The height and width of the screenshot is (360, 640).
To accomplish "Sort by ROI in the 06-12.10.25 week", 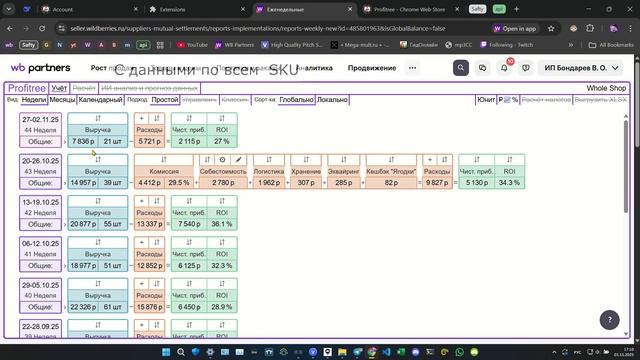I will (222, 242).
